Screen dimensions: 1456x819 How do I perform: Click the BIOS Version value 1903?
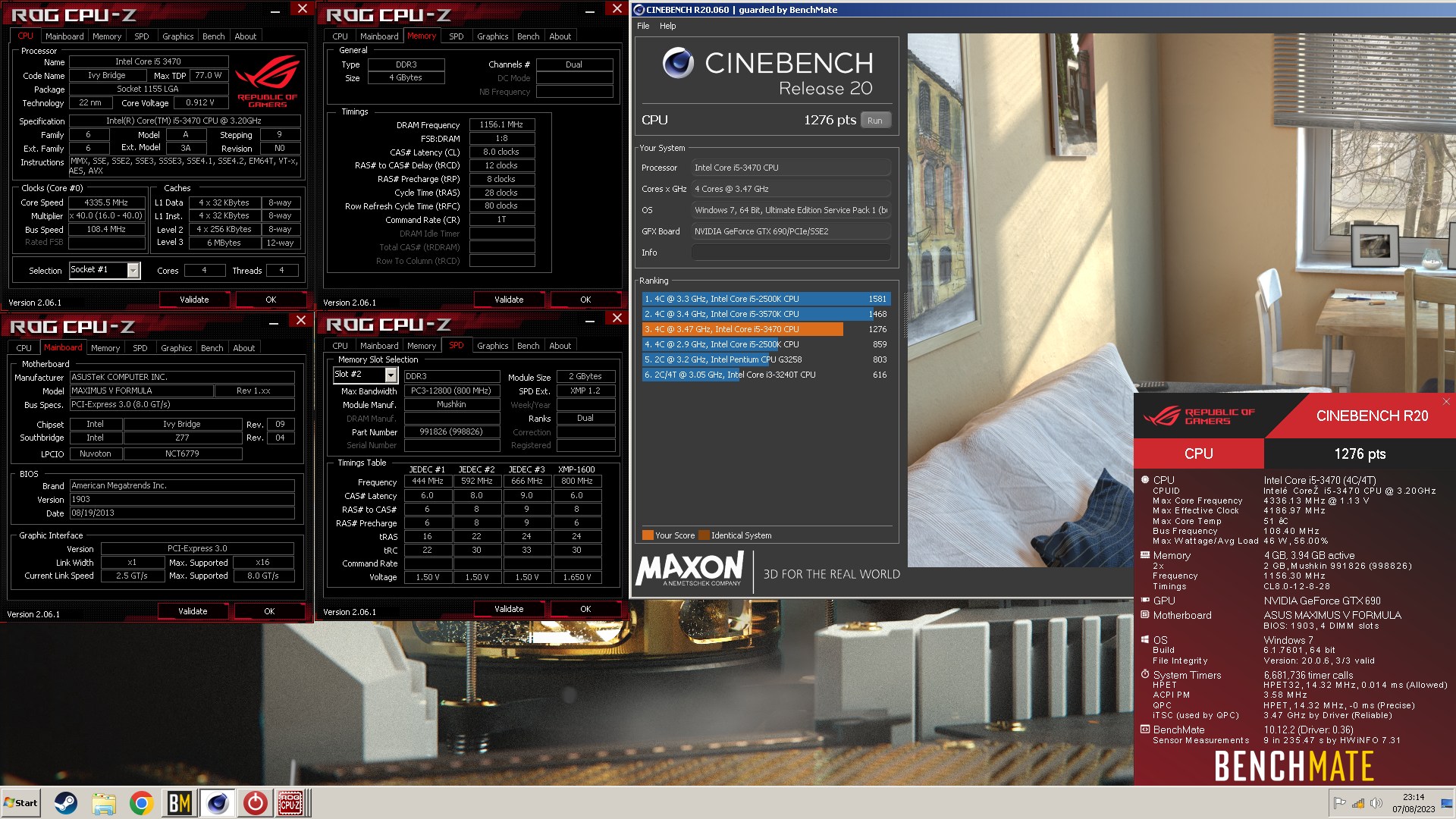tap(182, 500)
